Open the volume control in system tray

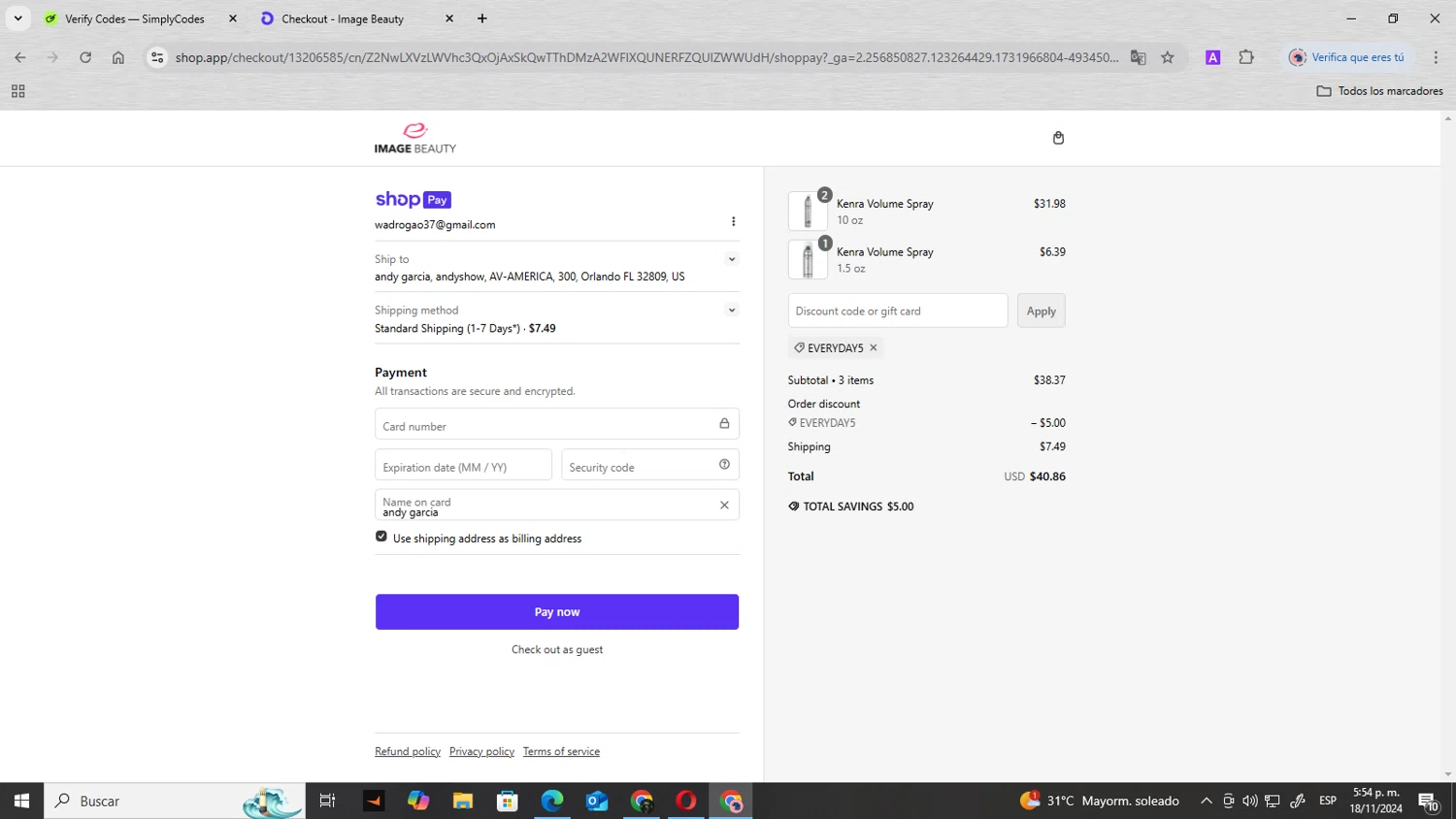1250,801
